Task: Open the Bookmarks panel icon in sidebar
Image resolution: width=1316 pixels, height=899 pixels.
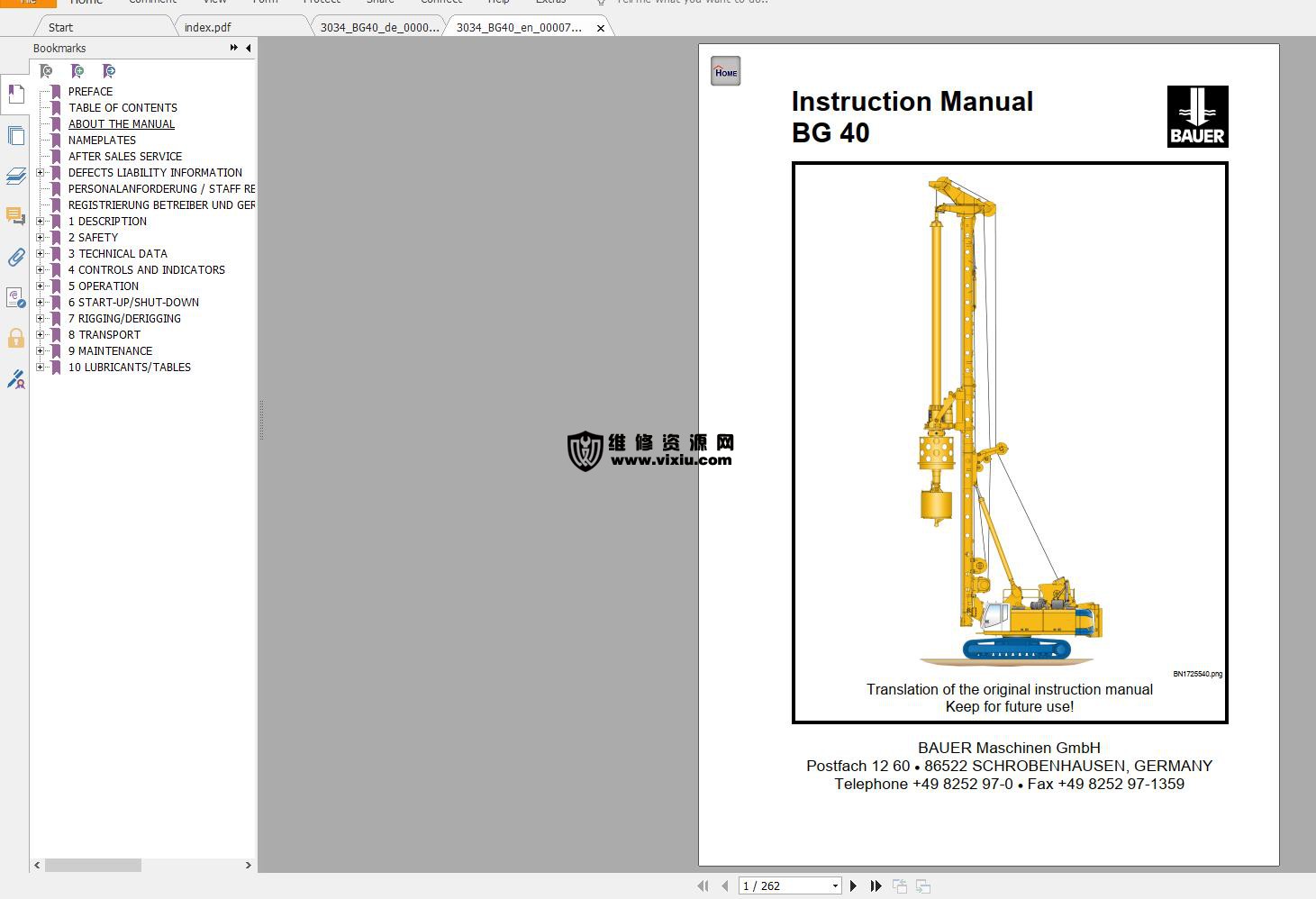Action: coord(15,94)
